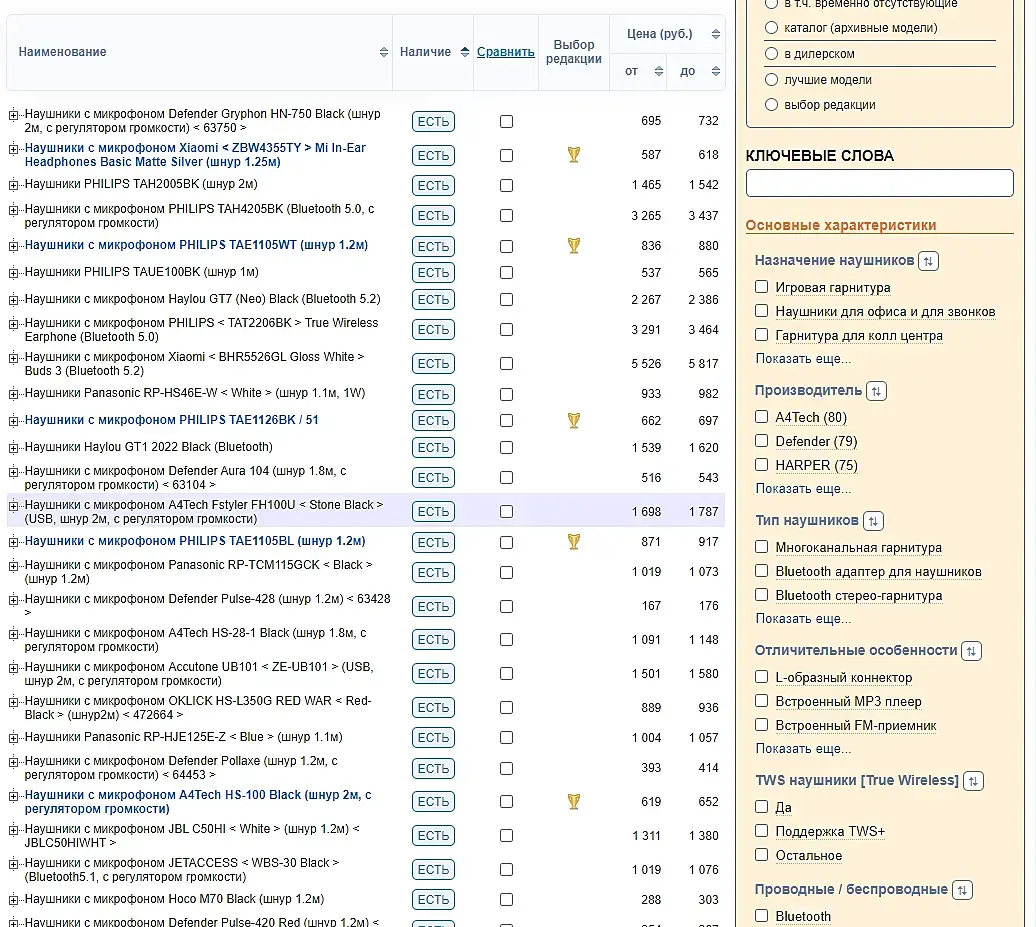Image resolution: width=1036 pixels, height=927 pixels.
Task: Click sort icon next to Производитель
Action: coord(876,391)
